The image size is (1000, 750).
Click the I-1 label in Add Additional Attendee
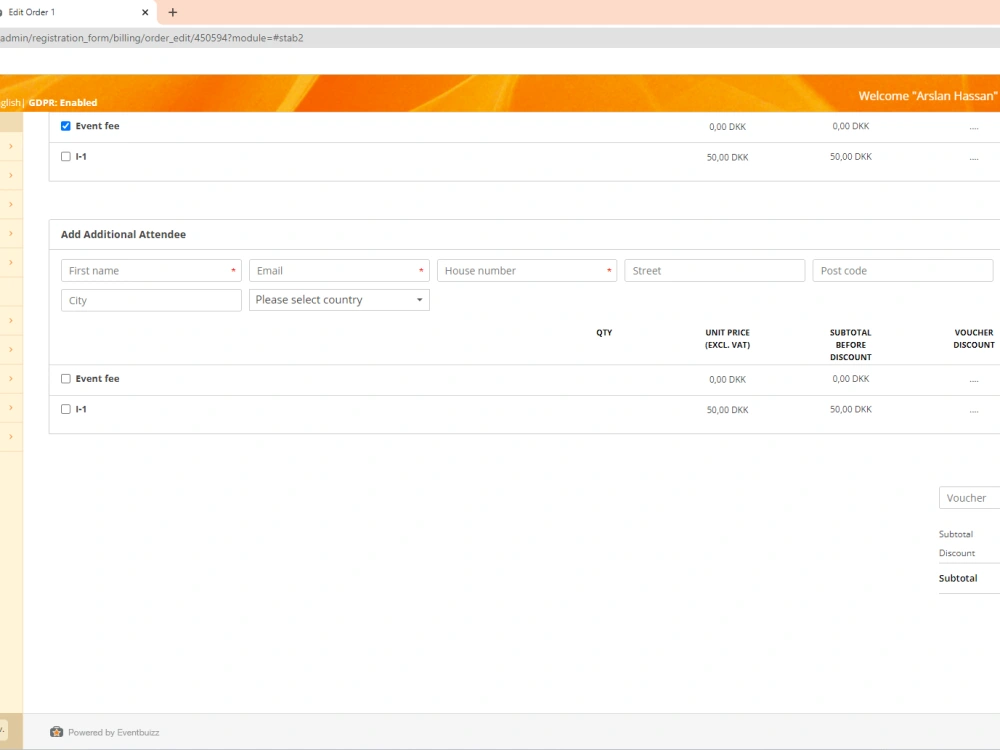click(81, 409)
